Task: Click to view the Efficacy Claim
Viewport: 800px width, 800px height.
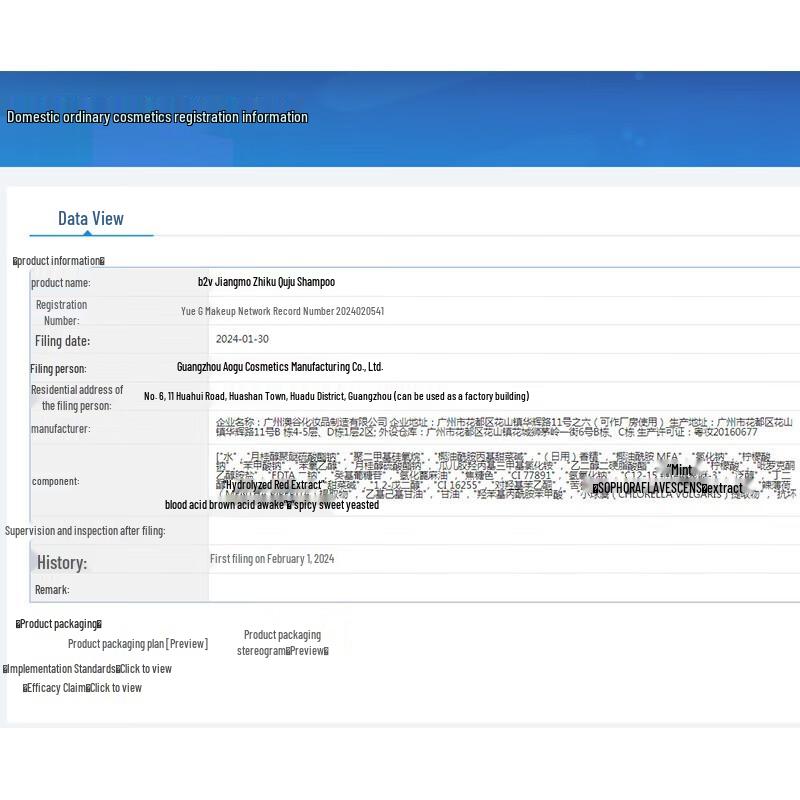Action: click(x=115, y=688)
